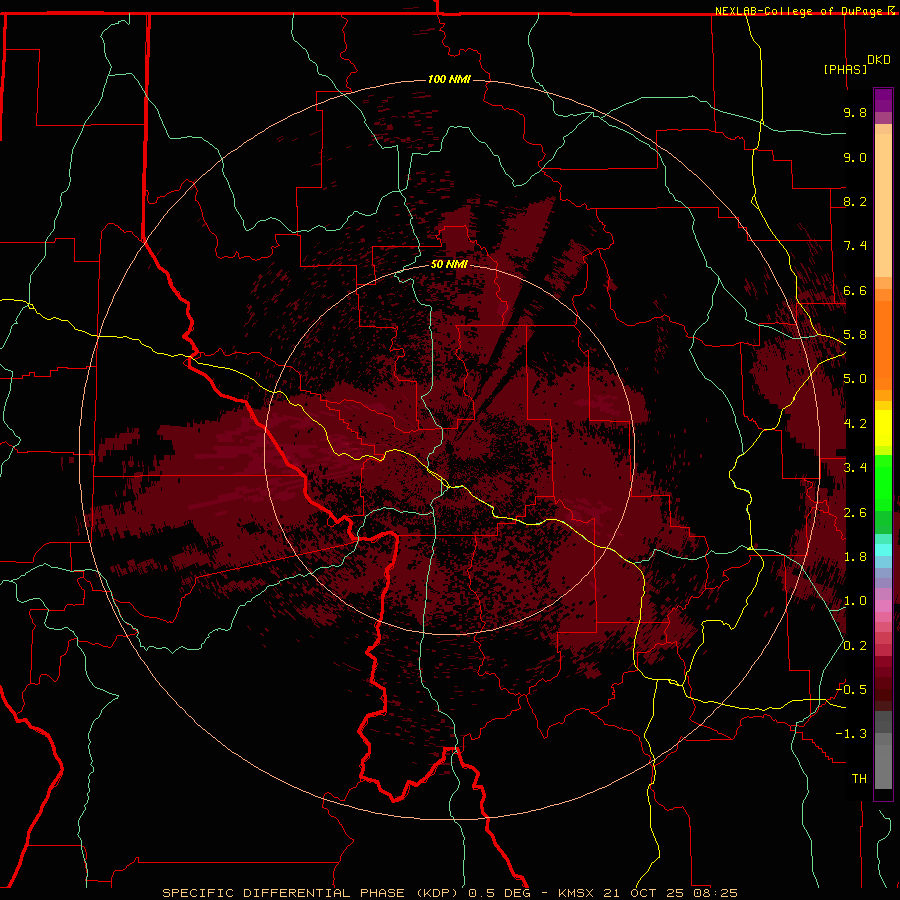Click the 4.2 scale value
Viewport: 900px width, 900px height.
(855, 424)
